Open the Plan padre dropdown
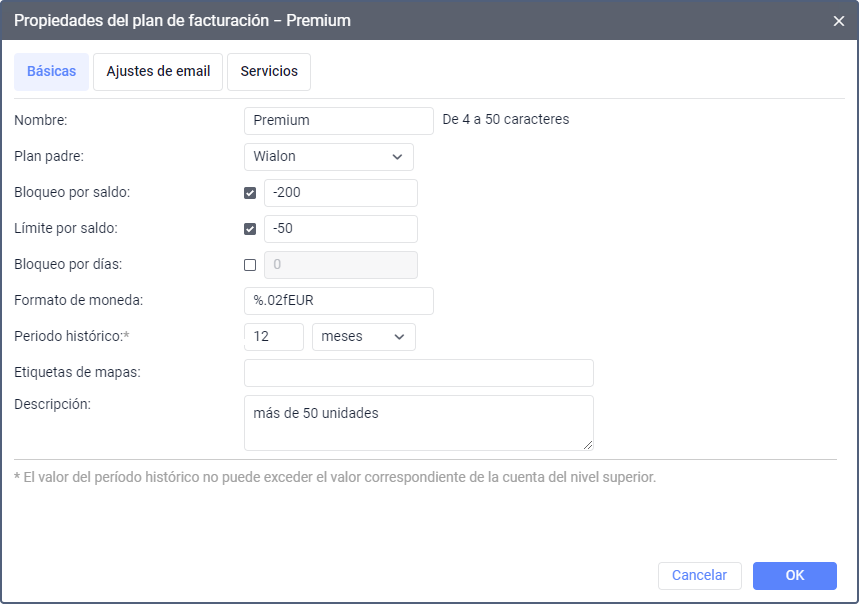 pyautogui.click(x=328, y=157)
